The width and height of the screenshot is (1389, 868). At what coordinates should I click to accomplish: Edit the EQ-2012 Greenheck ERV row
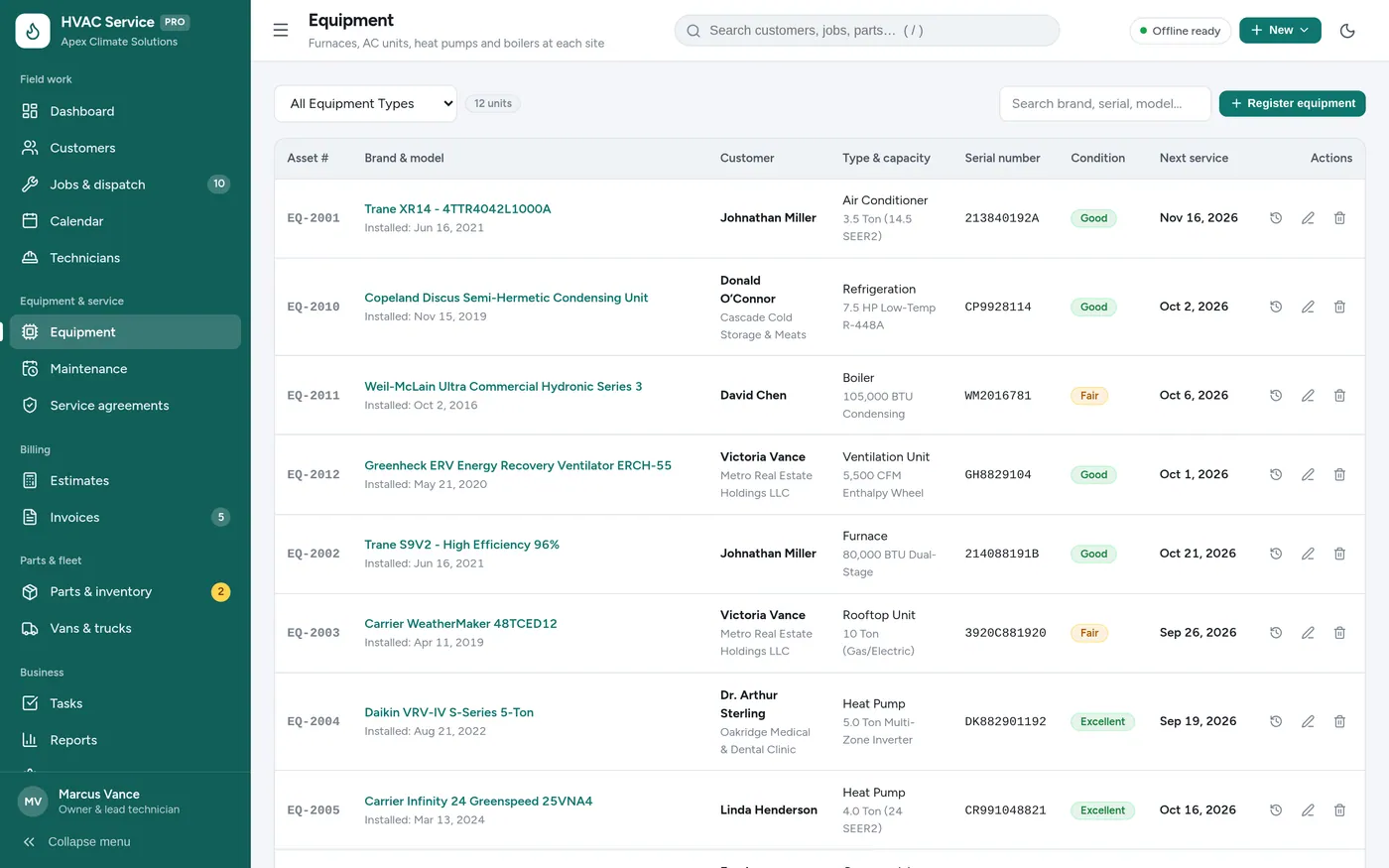(x=1308, y=475)
